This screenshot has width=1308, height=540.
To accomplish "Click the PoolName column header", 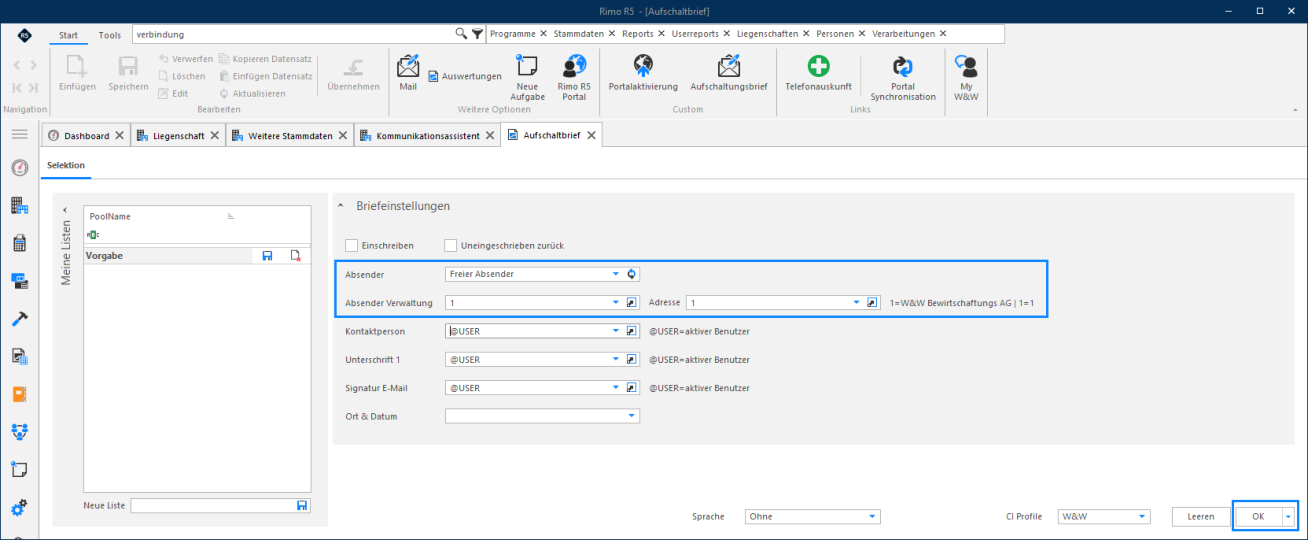I will [110, 216].
